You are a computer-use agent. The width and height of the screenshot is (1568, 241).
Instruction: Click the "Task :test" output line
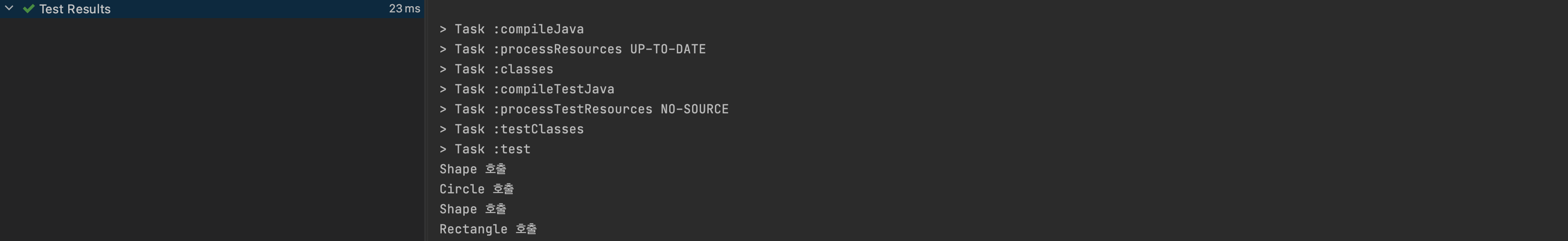pos(485,150)
